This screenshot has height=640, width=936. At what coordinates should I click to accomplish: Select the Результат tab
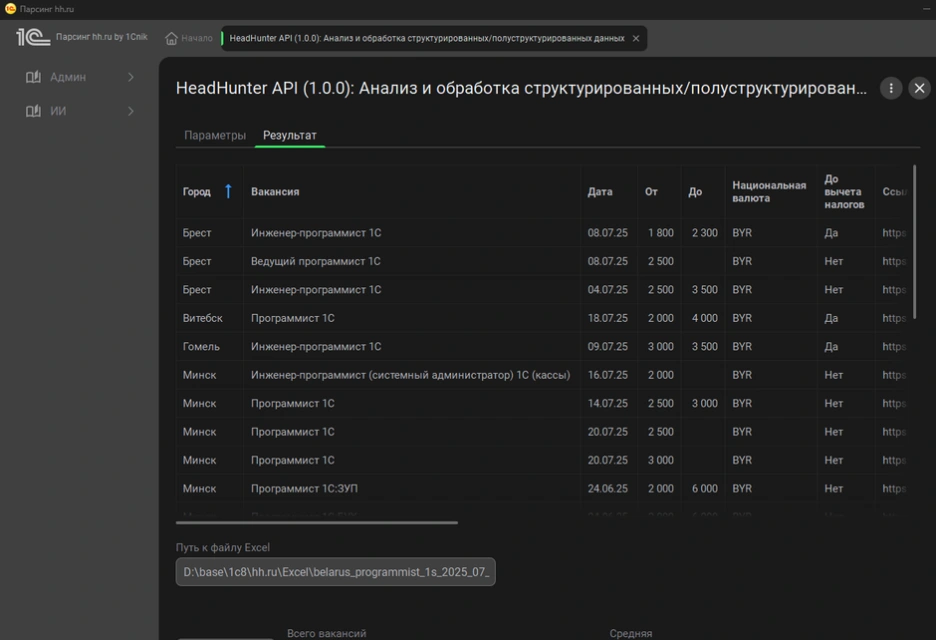[x=290, y=135]
